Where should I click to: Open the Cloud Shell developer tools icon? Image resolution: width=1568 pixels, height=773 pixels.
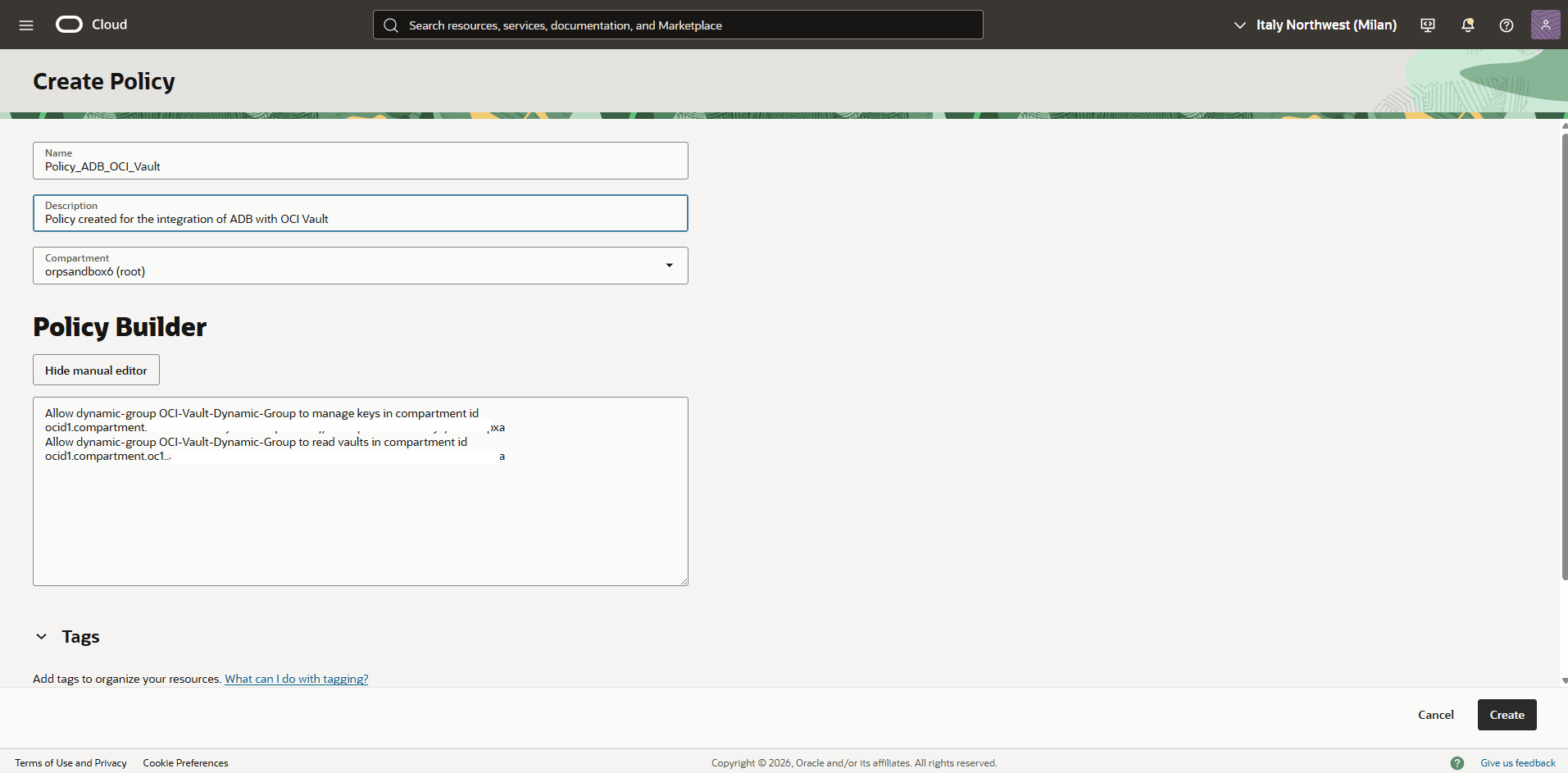[1428, 25]
